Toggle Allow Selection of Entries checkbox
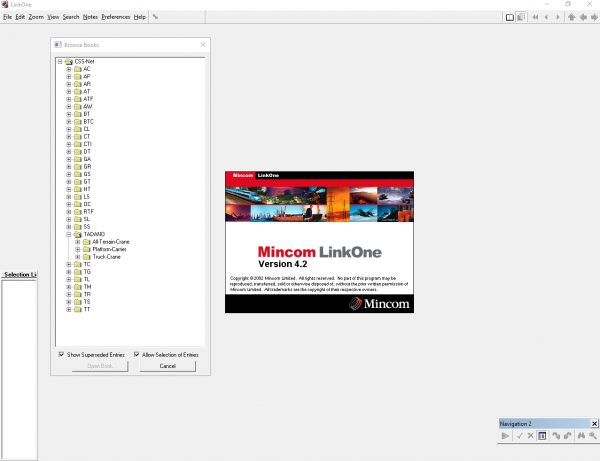600x461 pixels. tap(136, 355)
